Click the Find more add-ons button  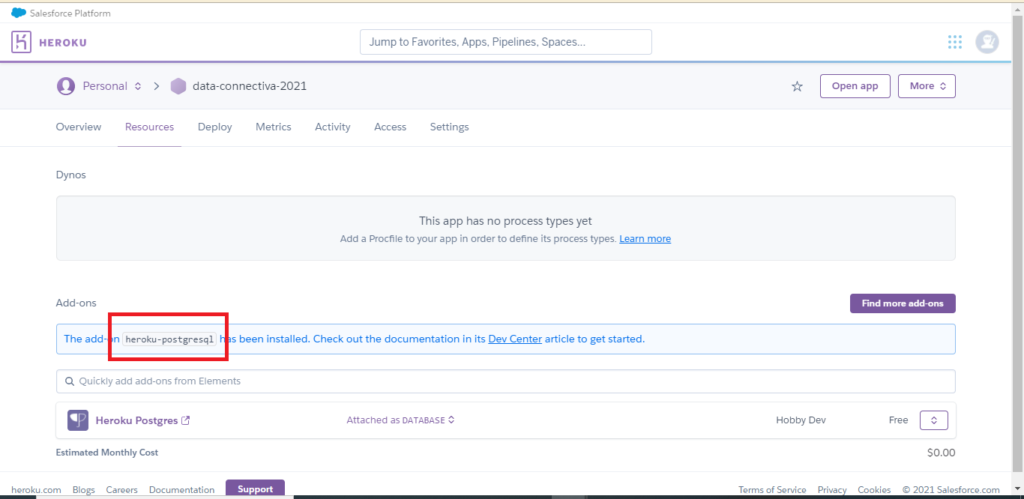[903, 304]
